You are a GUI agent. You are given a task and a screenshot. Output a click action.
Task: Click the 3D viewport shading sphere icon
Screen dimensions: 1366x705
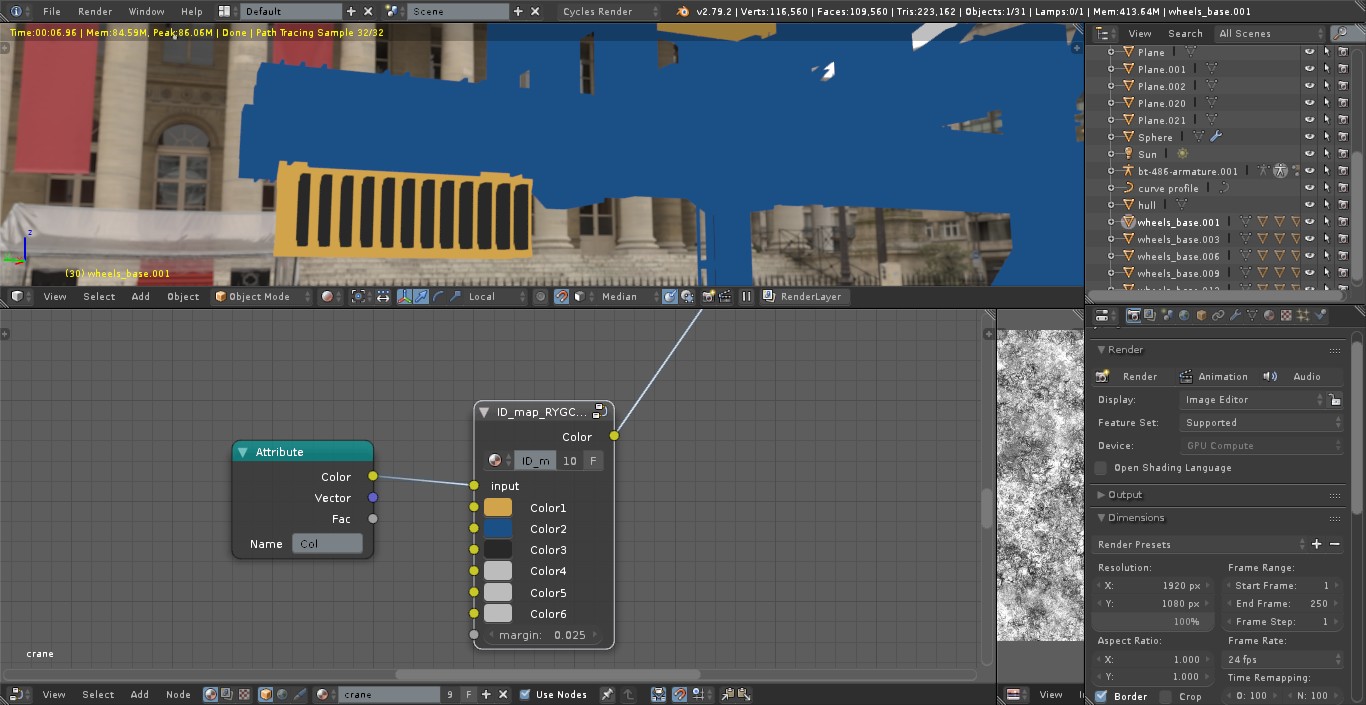click(x=327, y=296)
